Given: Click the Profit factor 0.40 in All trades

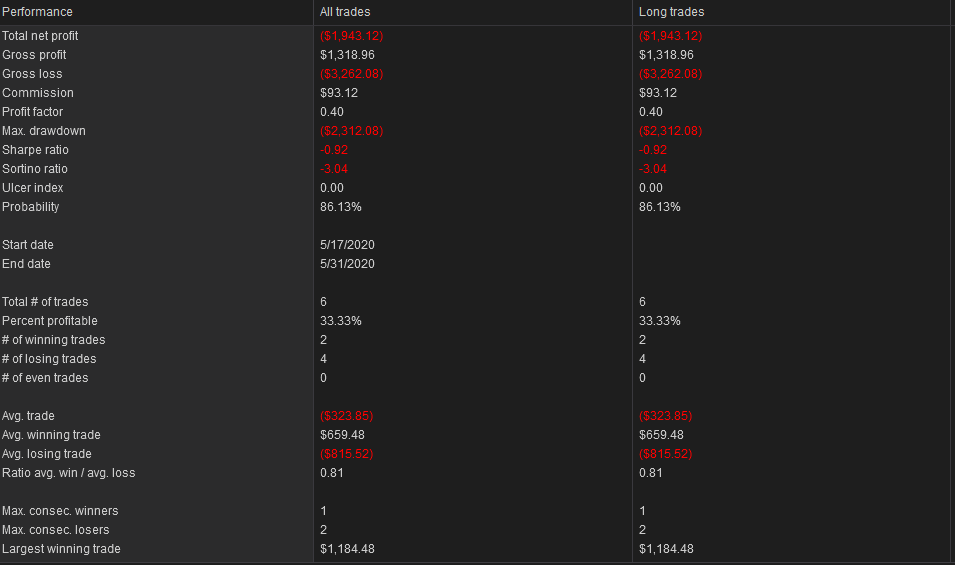Looking at the screenshot, I should (332, 111).
